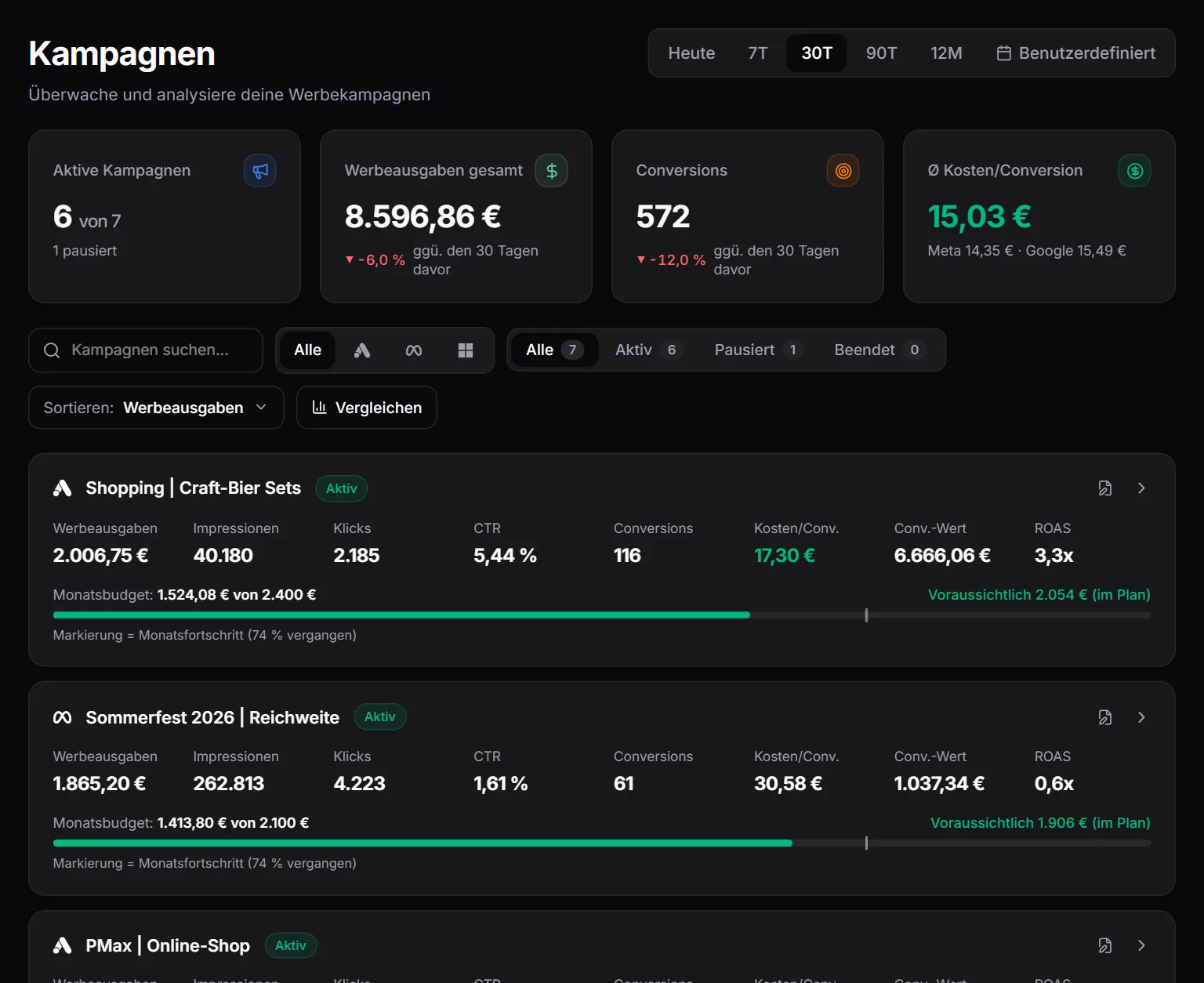1204x983 pixels.
Task: Click Google Ads logo beside Shopping Craft-Bier Sets
Action: click(63, 488)
